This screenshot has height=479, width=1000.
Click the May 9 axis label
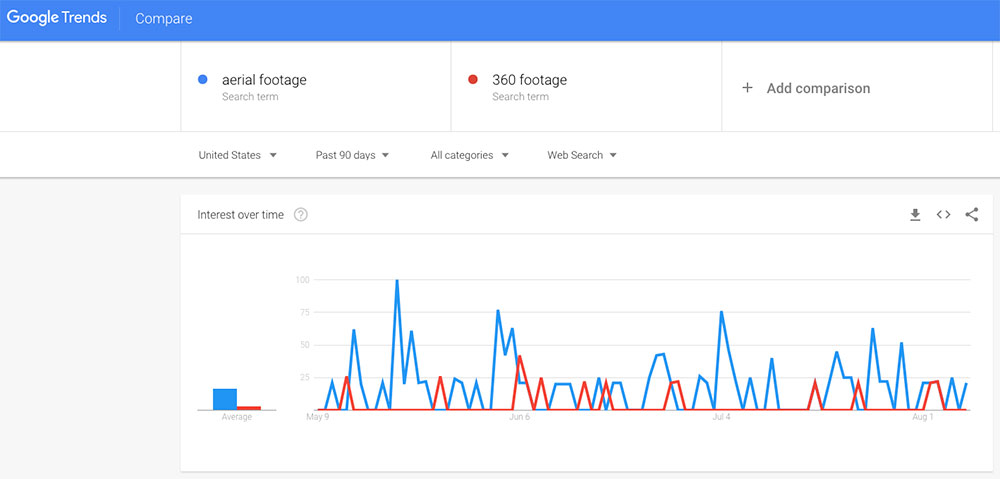[318, 417]
